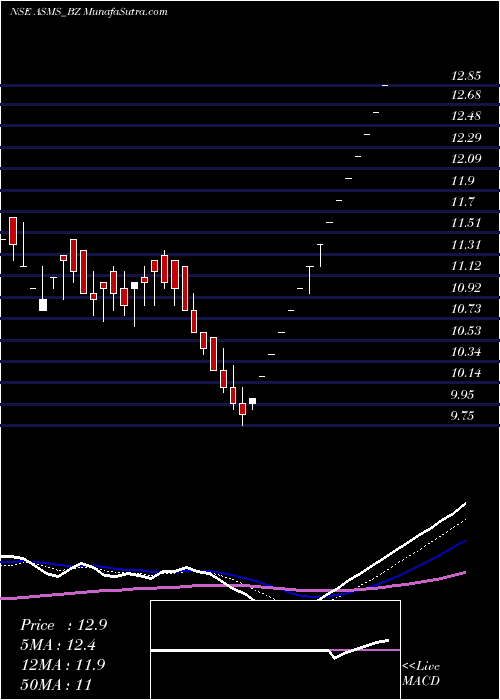Click the 12.48 price axis label
Screen dimensions: 500x700
click(x=466, y=116)
